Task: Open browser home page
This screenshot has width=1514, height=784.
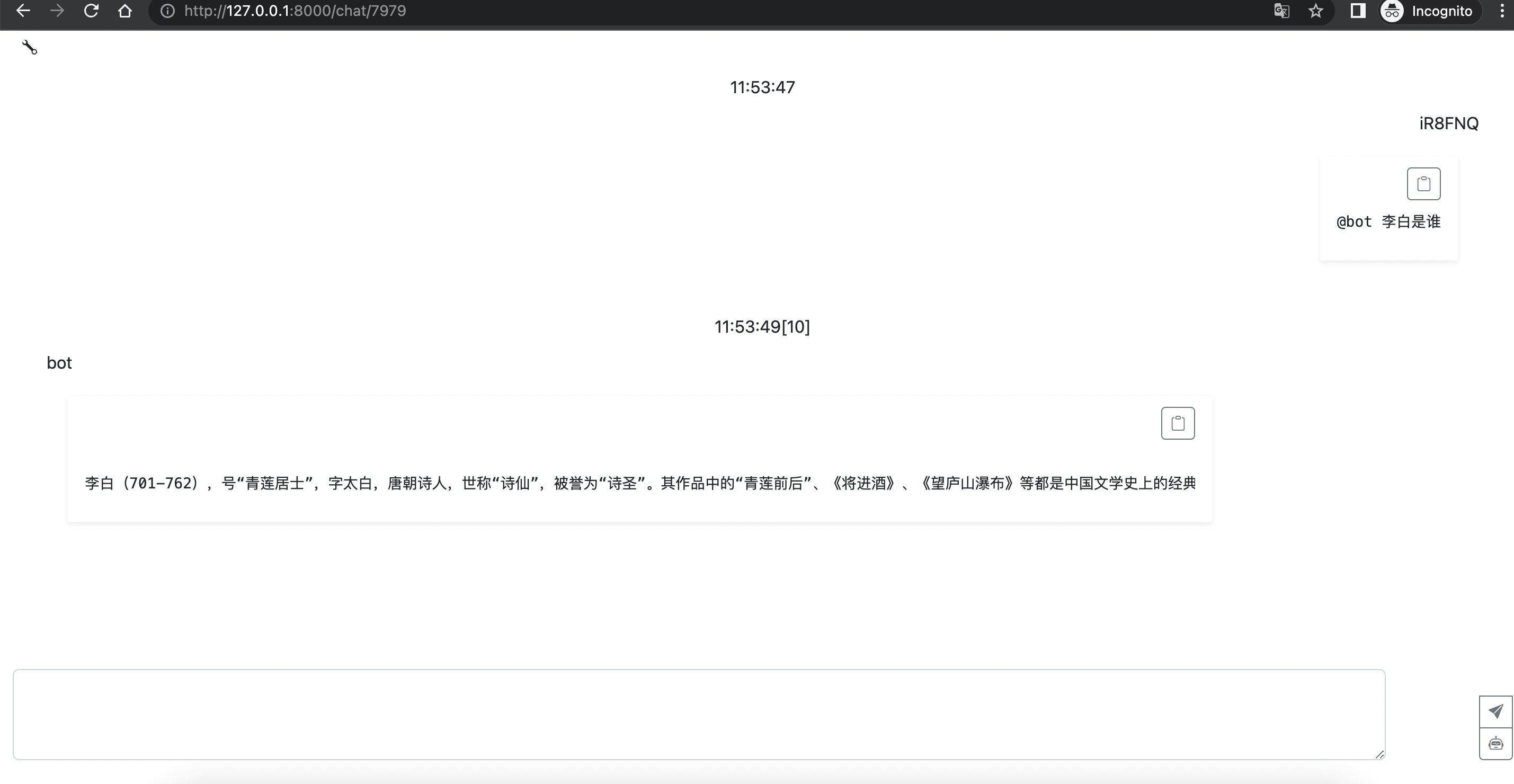Action: 124,11
